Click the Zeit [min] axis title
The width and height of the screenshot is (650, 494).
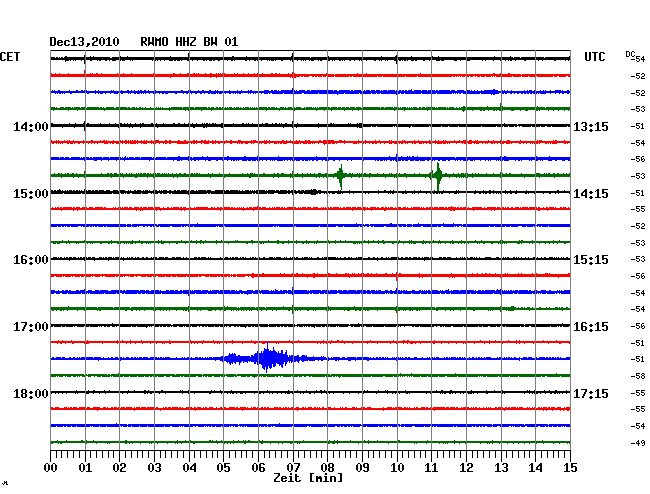[x=308, y=478]
